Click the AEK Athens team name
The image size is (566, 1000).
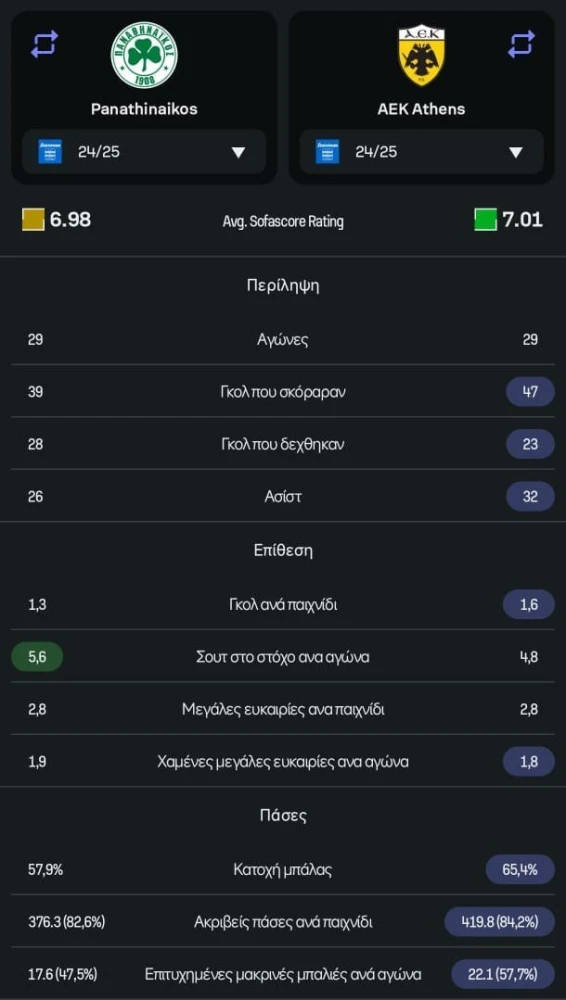pos(422,109)
